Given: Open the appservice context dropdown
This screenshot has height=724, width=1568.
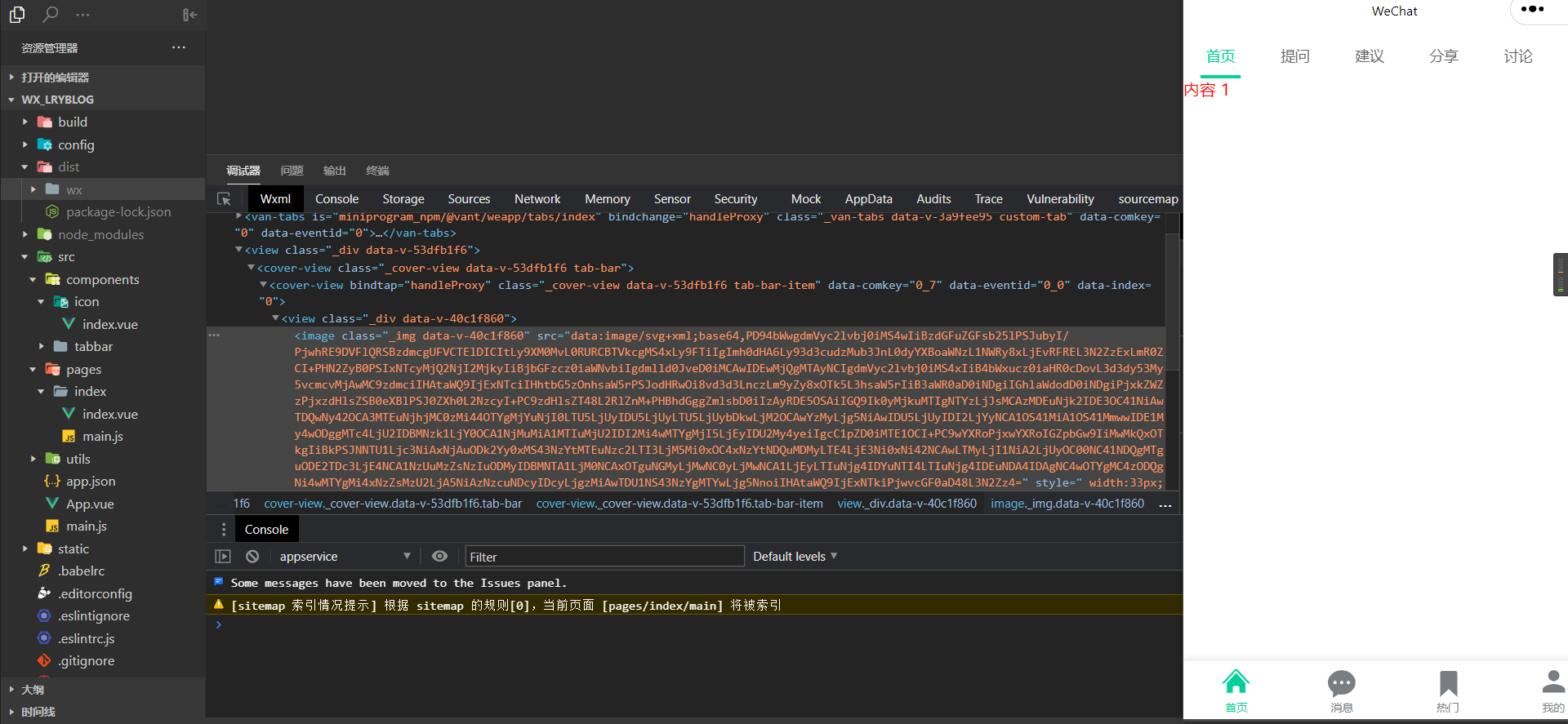Looking at the screenshot, I should click(x=345, y=557).
